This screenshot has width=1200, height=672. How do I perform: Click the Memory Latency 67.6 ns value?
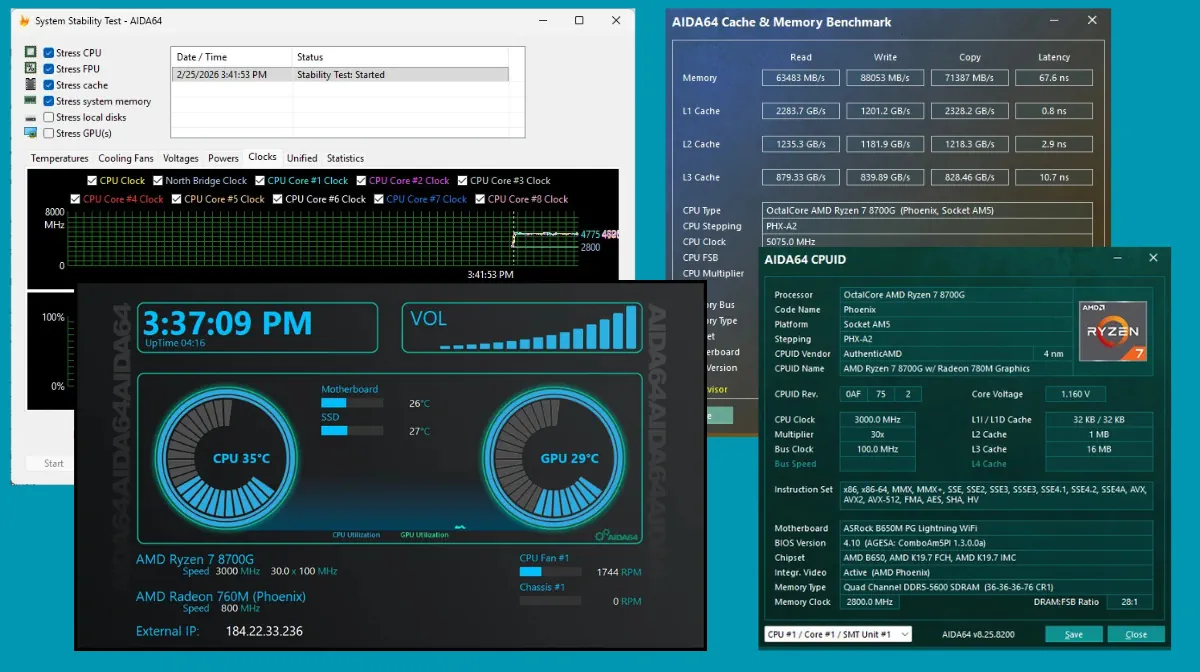point(1053,78)
